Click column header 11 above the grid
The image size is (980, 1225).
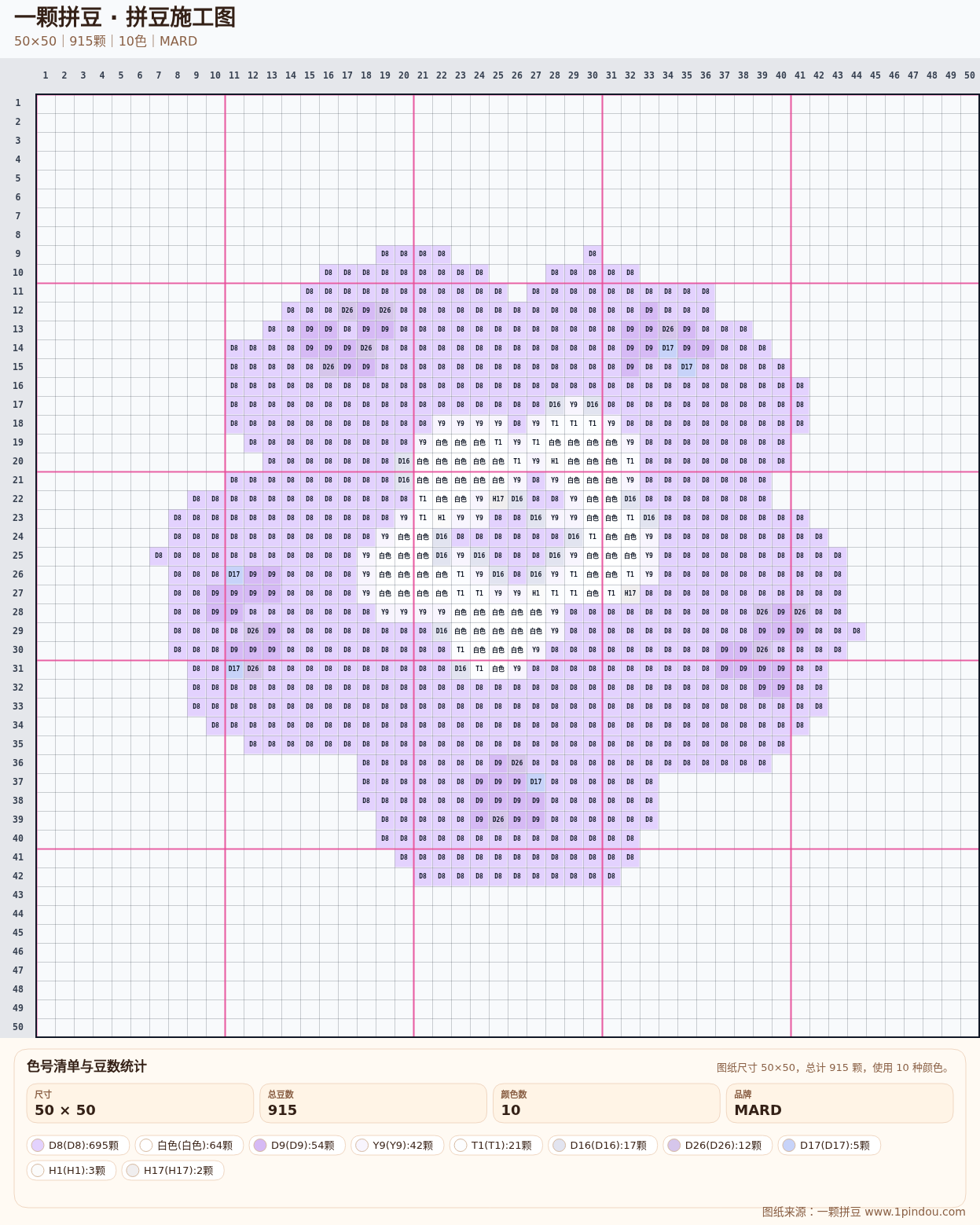tap(234, 75)
